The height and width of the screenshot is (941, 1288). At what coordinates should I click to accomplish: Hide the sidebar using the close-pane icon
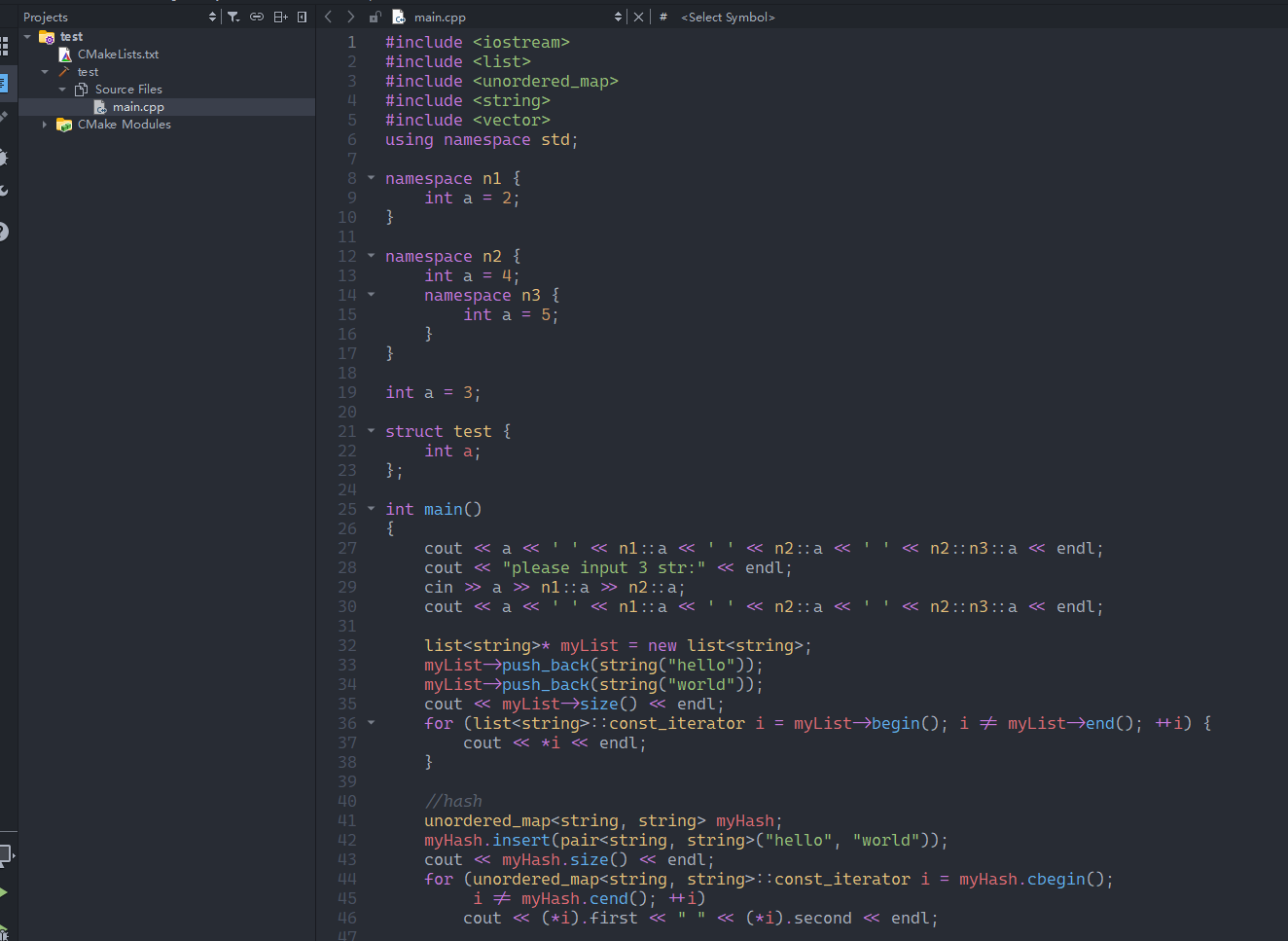coord(302,17)
